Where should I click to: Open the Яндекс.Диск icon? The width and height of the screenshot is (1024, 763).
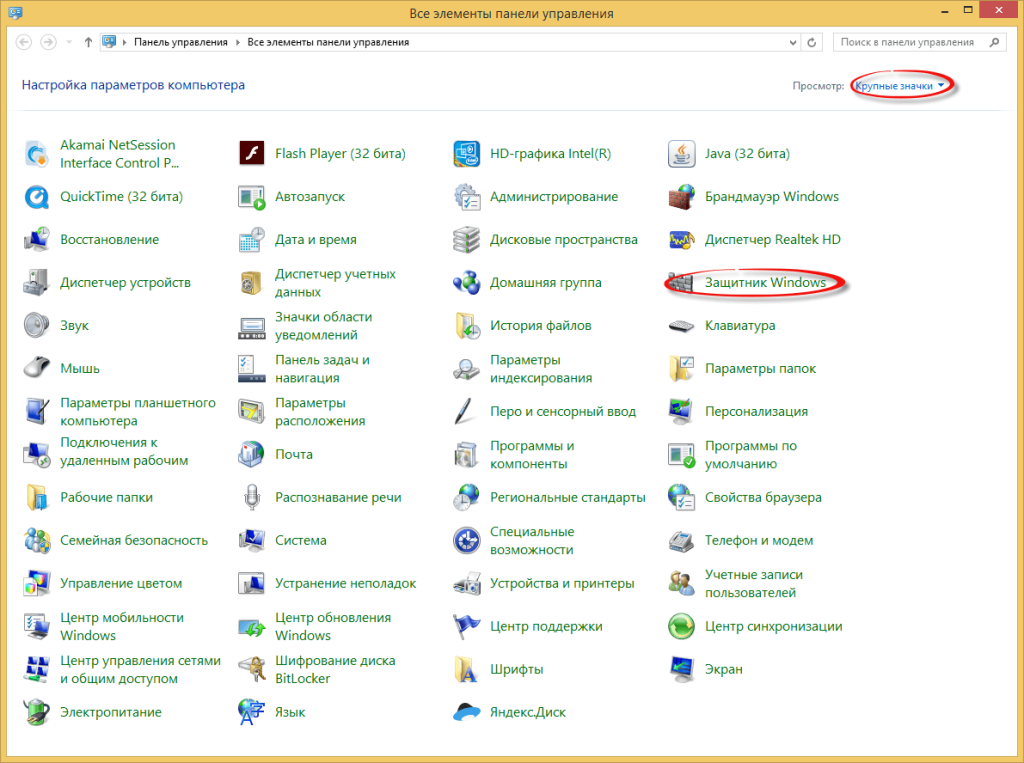[x=466, y=712]
